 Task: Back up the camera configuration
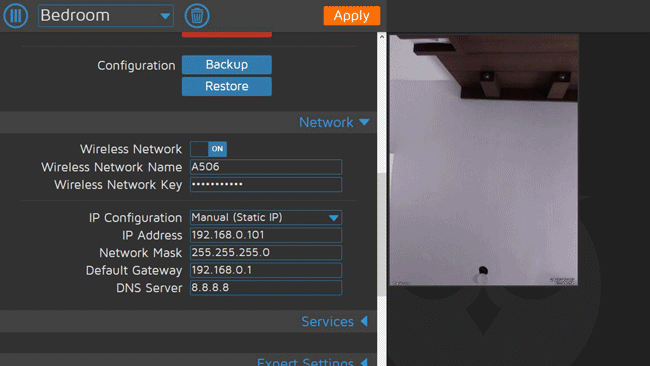click(227, 65)
